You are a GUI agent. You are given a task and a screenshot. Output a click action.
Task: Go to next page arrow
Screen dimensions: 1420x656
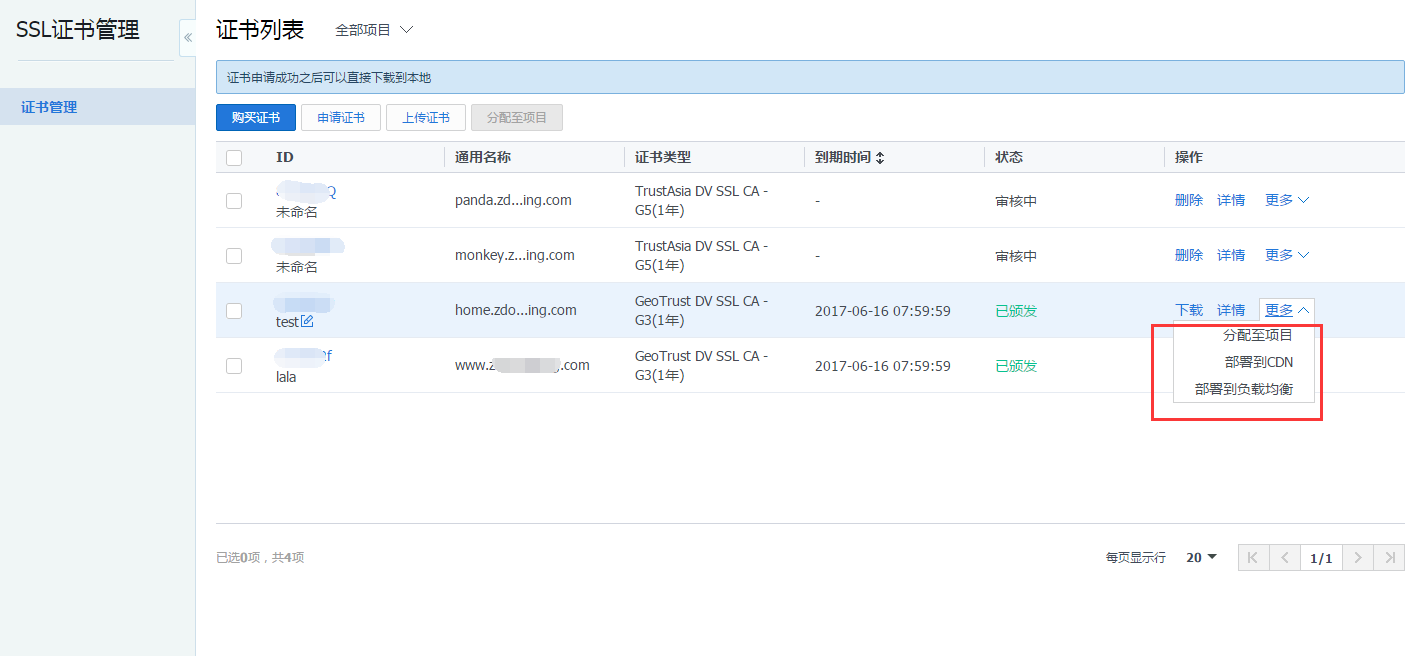(1357, 558)
